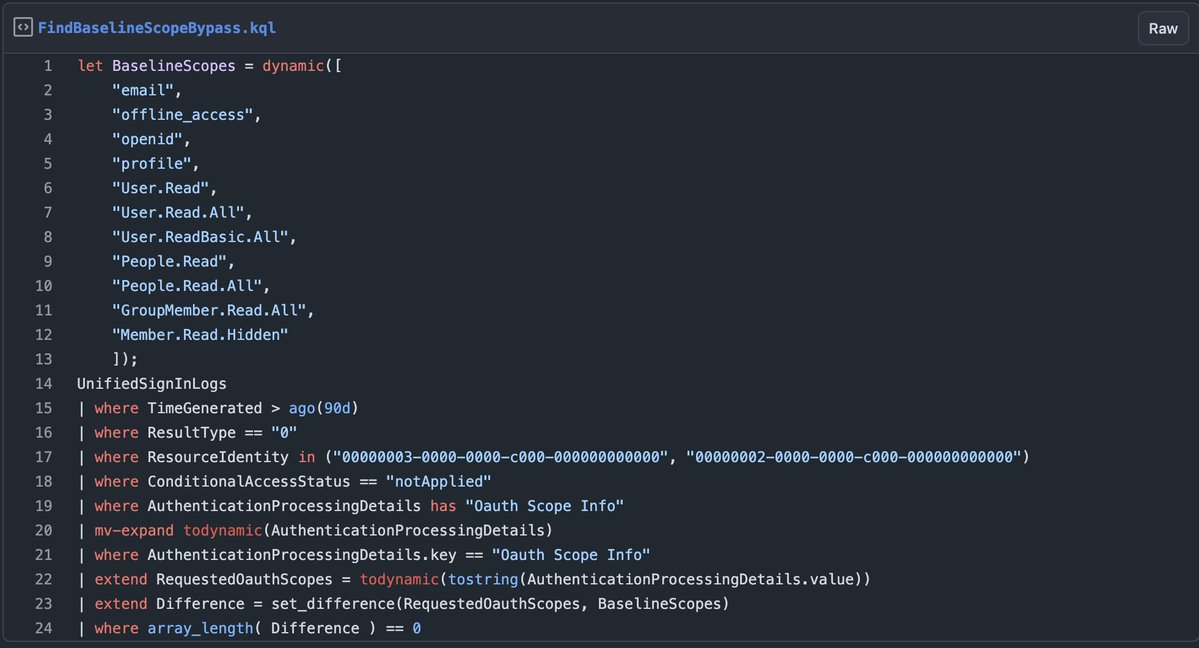Select line number 15
This screenshot has height=648, width=1199.
(44, 409)
